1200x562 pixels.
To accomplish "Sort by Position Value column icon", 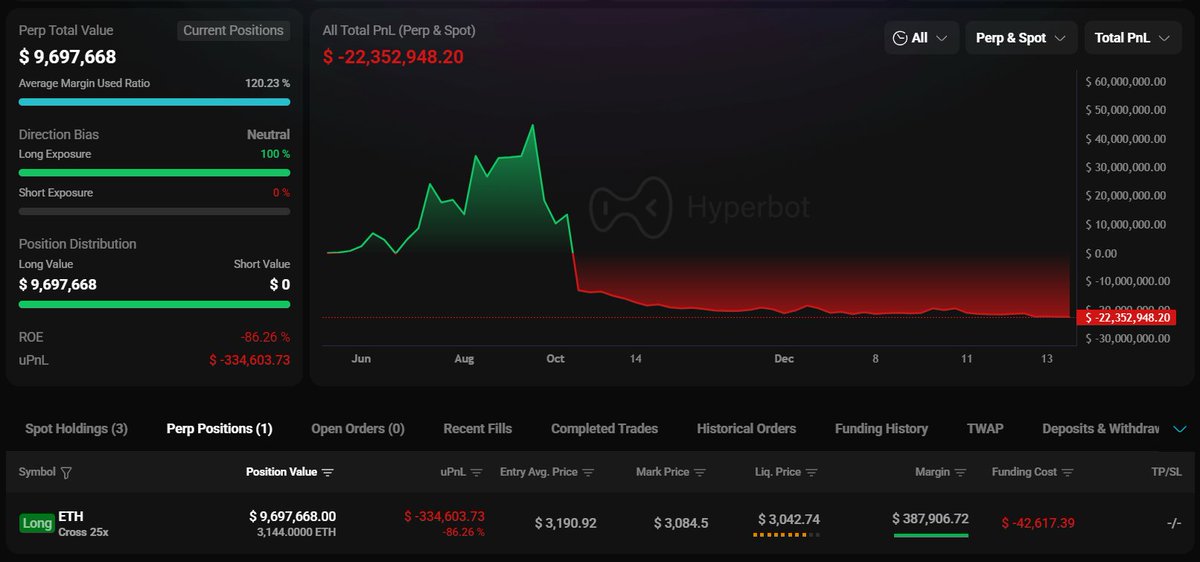I will [328, 472].
